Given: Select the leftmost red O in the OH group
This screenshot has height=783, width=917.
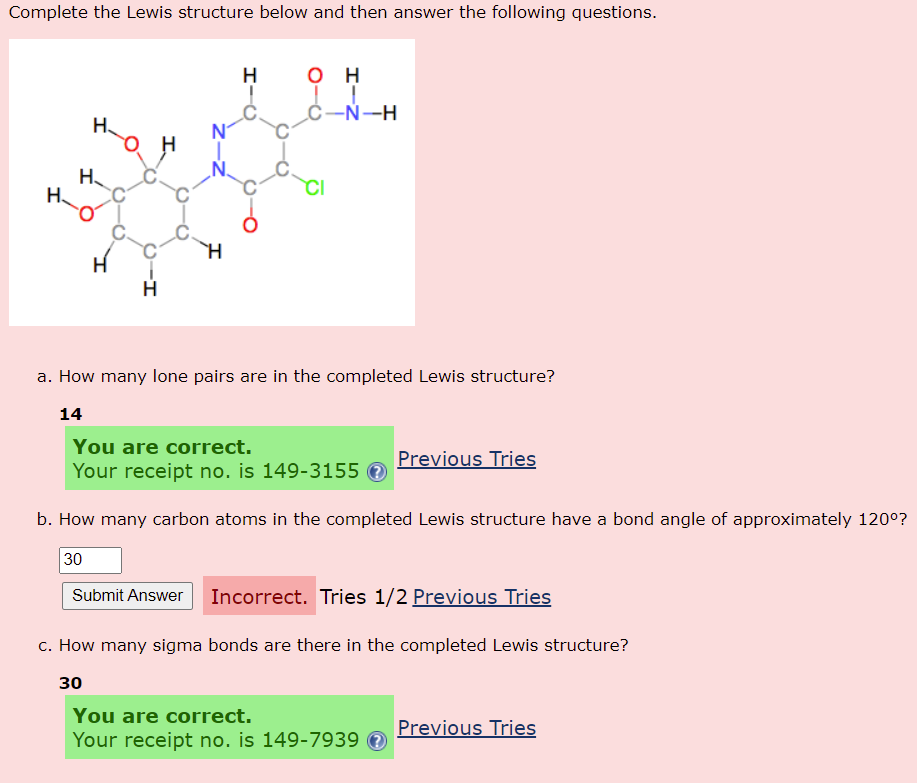Looking at the screenshot, I should [85, 213].
